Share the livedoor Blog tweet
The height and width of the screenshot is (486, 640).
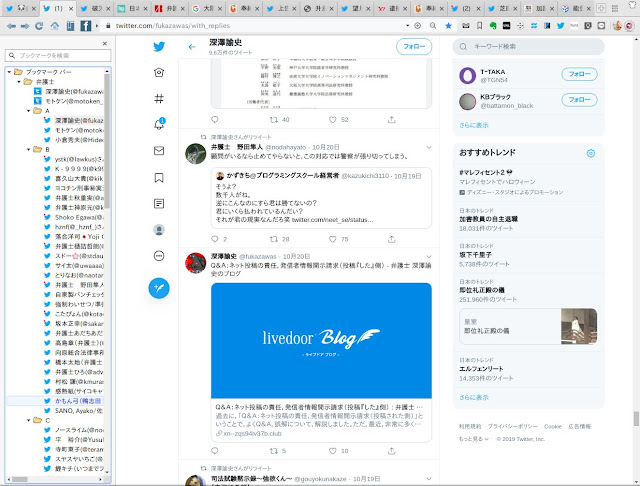point(391,450)
